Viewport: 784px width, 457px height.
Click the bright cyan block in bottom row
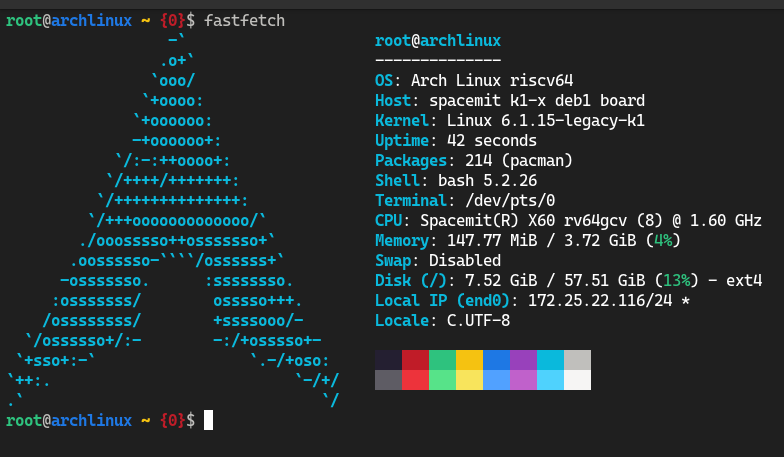(550, 380)
